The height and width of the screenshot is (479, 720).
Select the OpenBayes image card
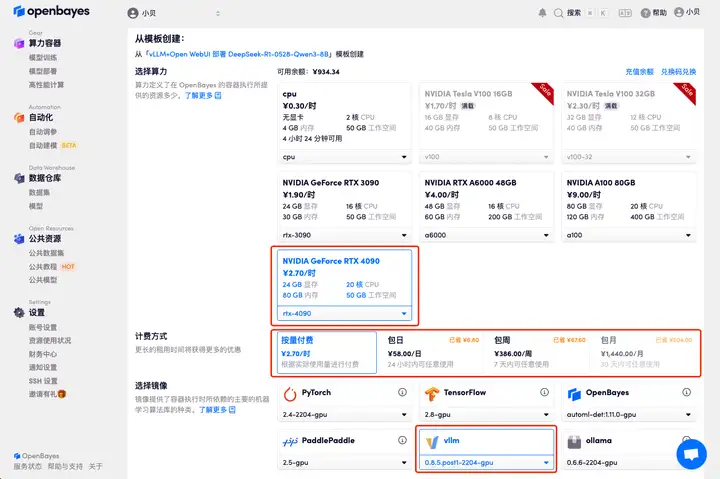pyautogui.click(x=629, y=402)
